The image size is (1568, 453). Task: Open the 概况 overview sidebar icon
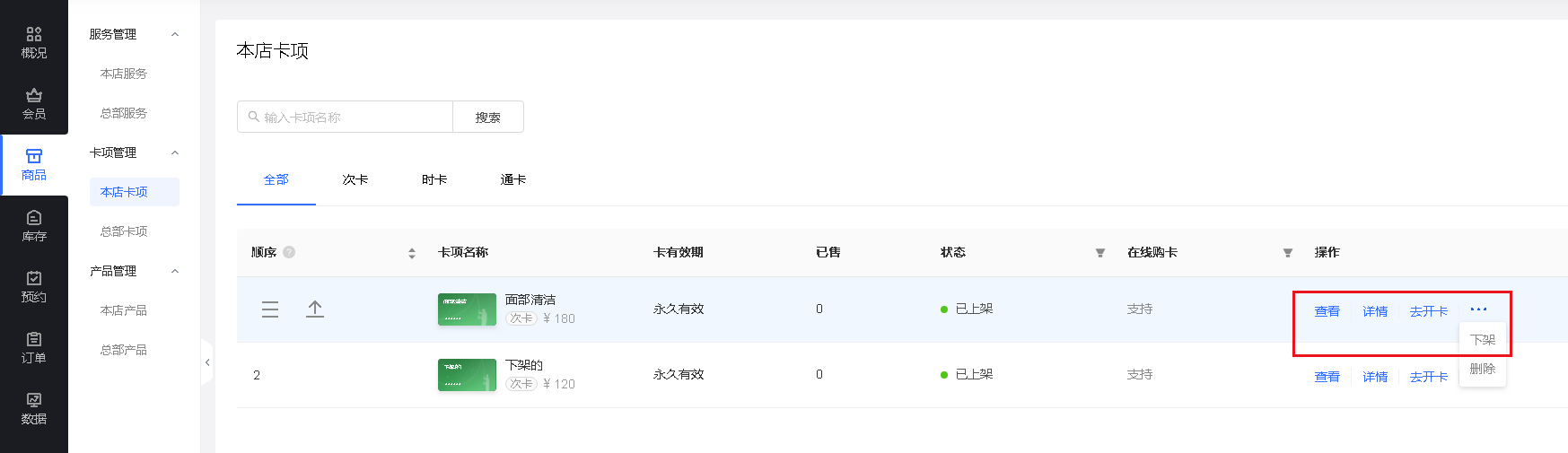click(34, 42)
